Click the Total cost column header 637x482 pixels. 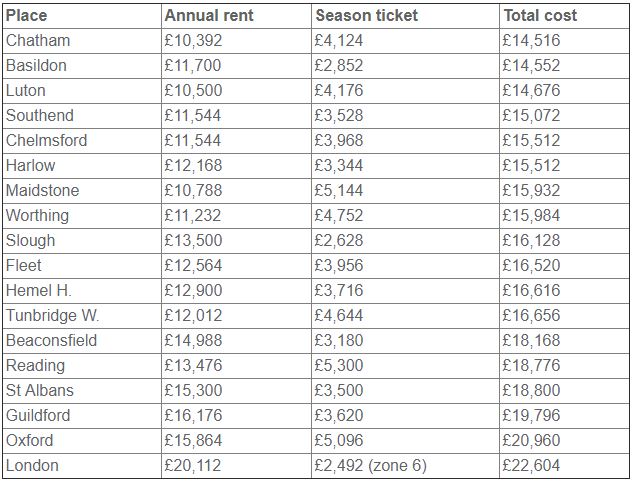pyautogui.click(x=540, y=15)
